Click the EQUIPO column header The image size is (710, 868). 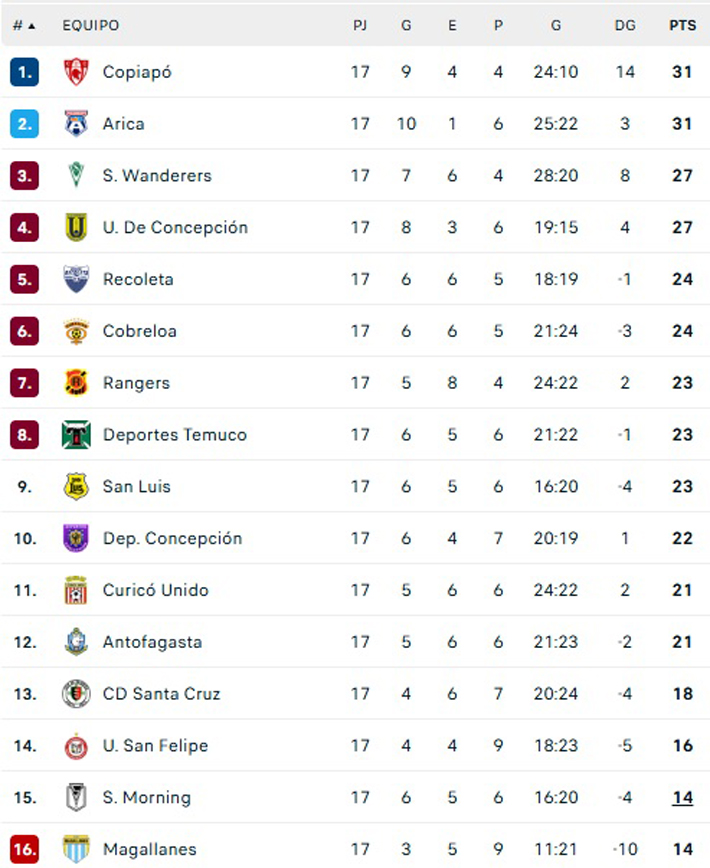[x=91, y=25]
